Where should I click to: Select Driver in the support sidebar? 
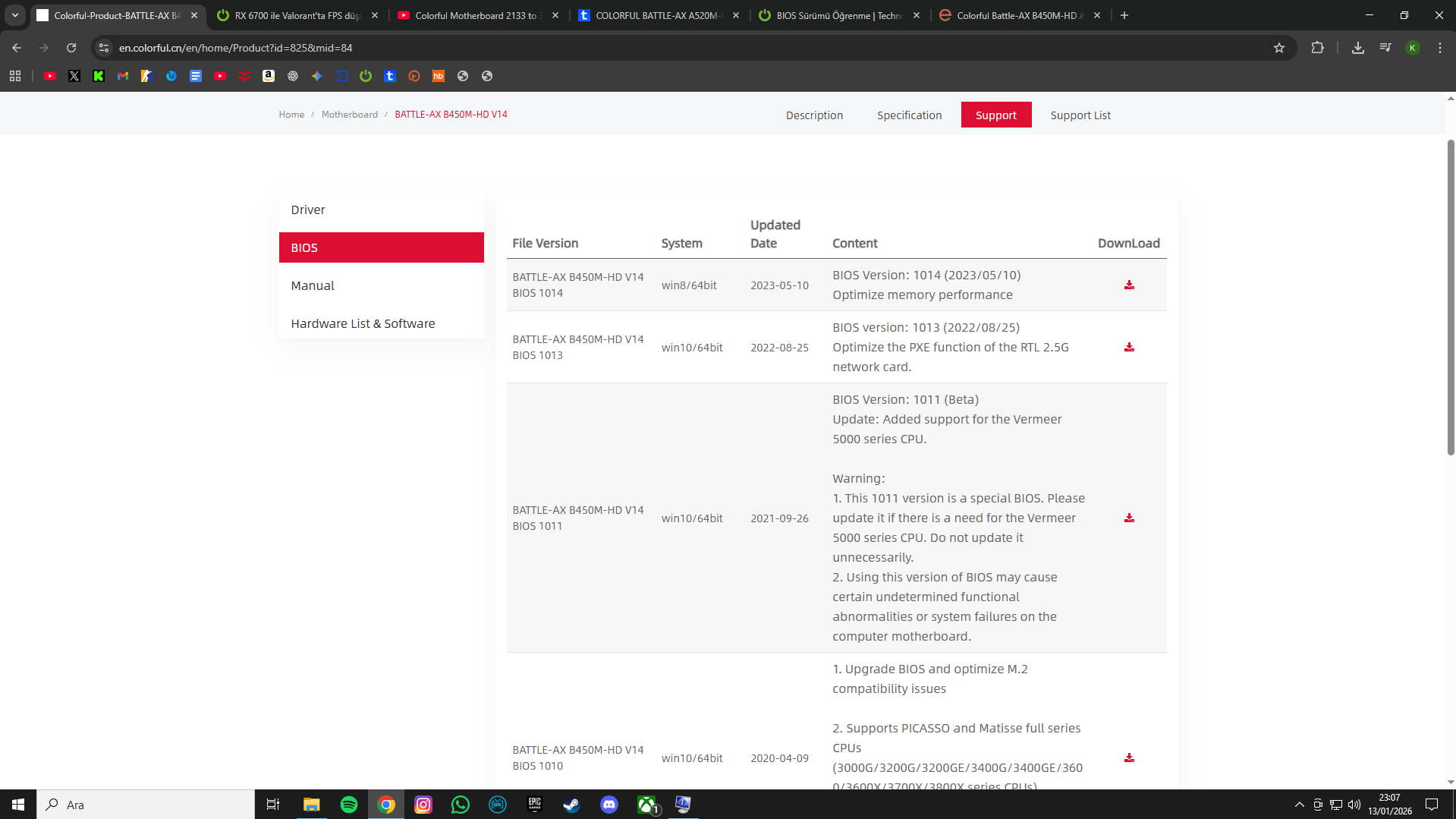pos(382,209)
